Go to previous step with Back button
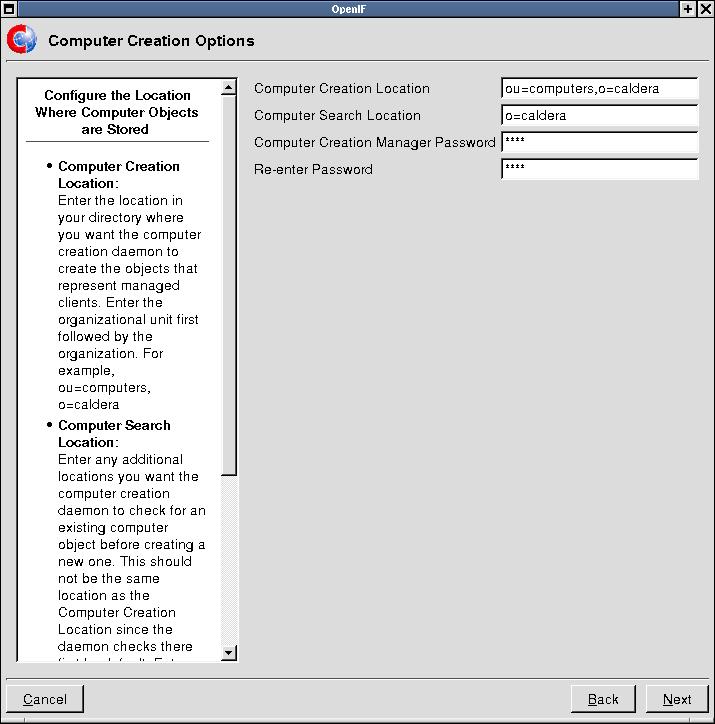 click(x=603, y=699)
